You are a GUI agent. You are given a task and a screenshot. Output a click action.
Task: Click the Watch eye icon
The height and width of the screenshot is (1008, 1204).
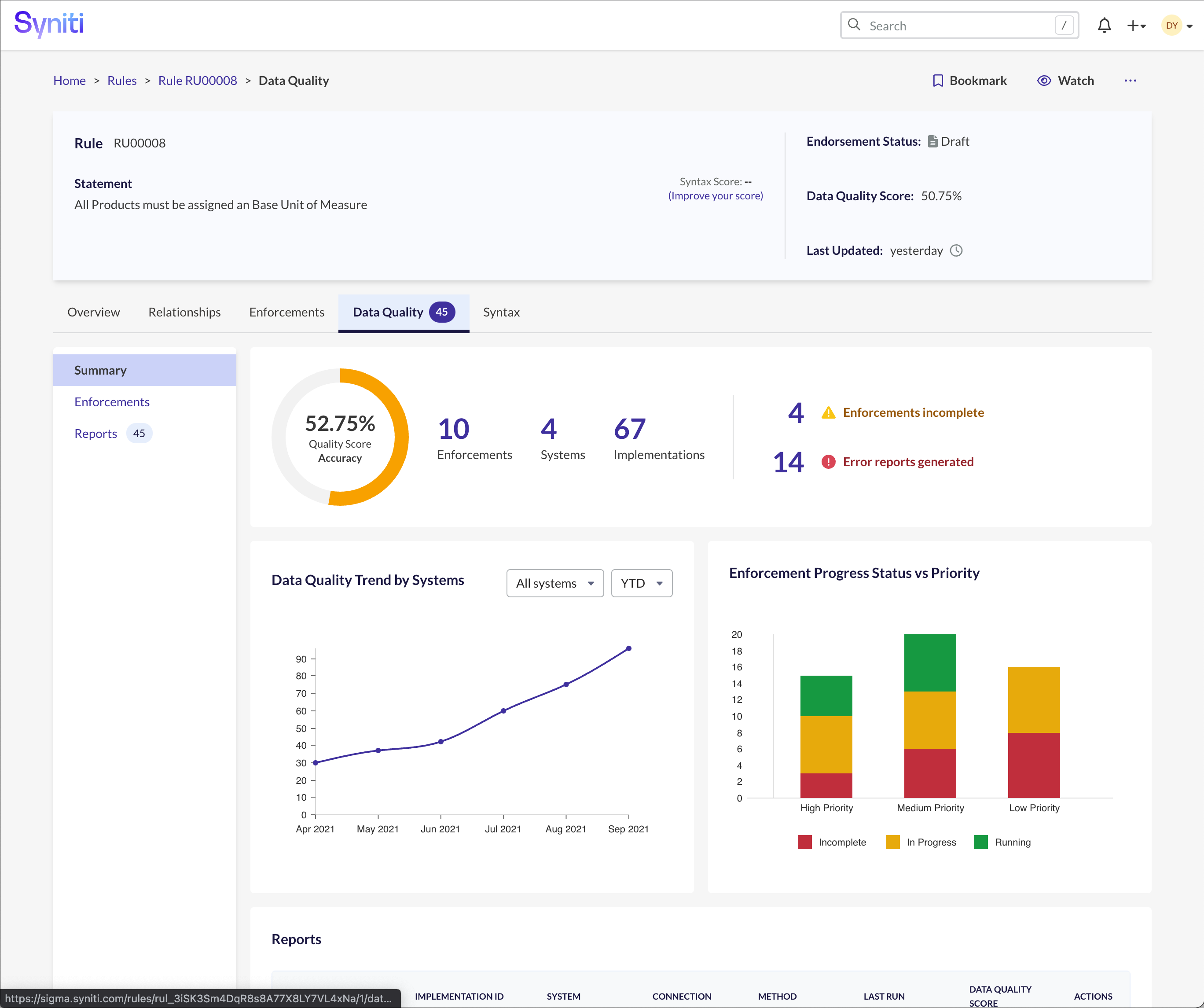[1045, 80]
